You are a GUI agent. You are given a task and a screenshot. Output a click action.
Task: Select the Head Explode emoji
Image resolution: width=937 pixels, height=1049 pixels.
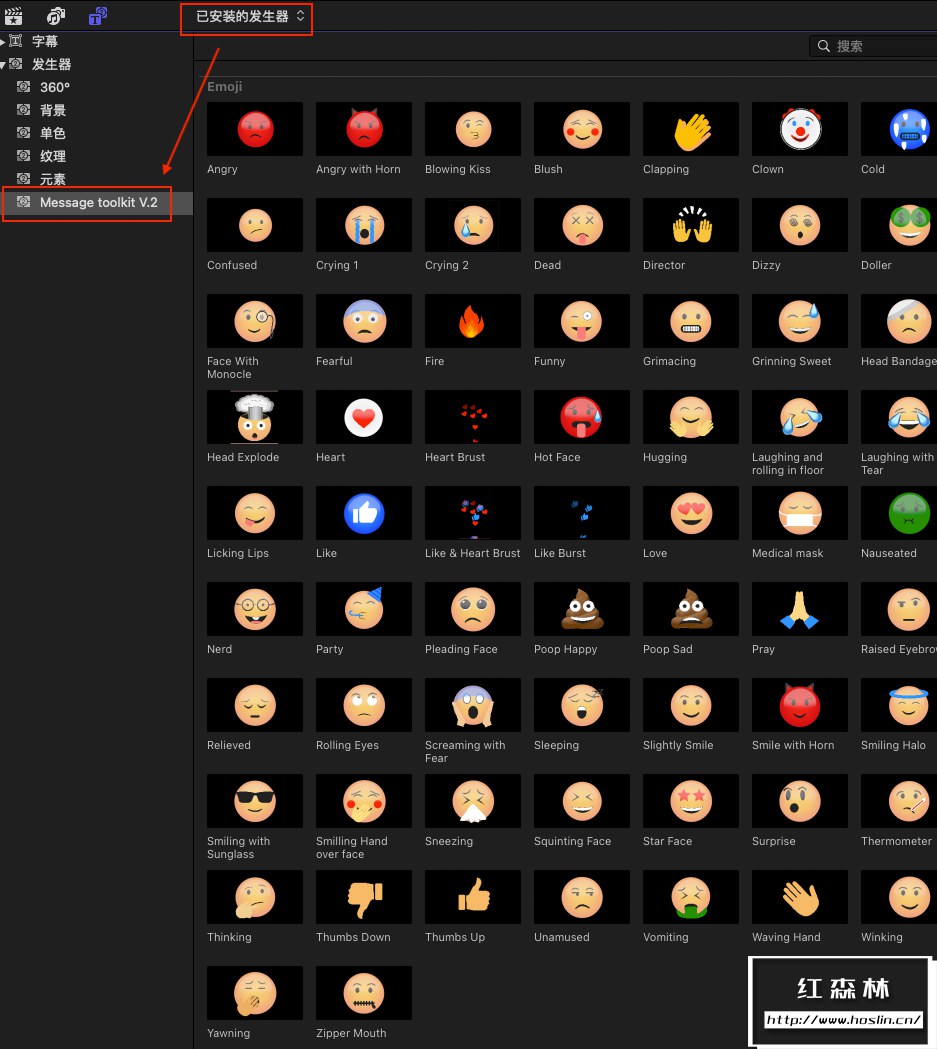[x=255, y=417]
